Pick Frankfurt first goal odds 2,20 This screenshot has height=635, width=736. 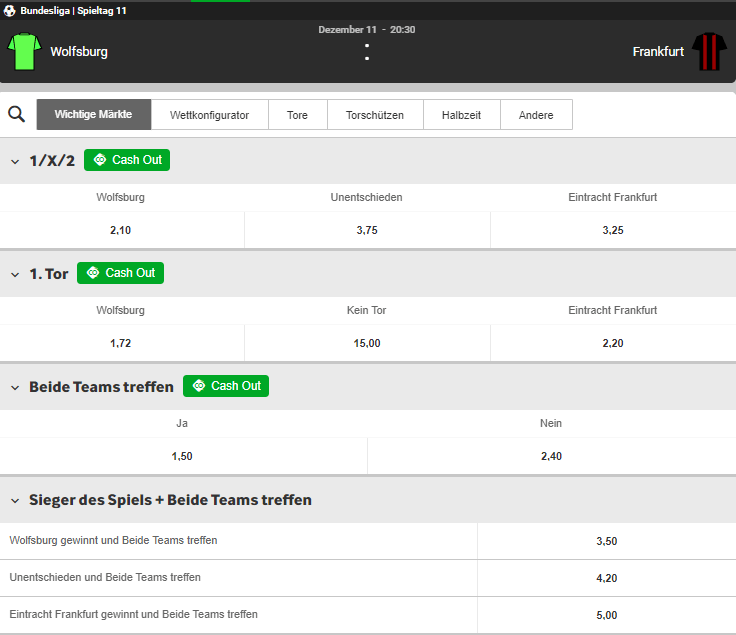coord(613,343)
